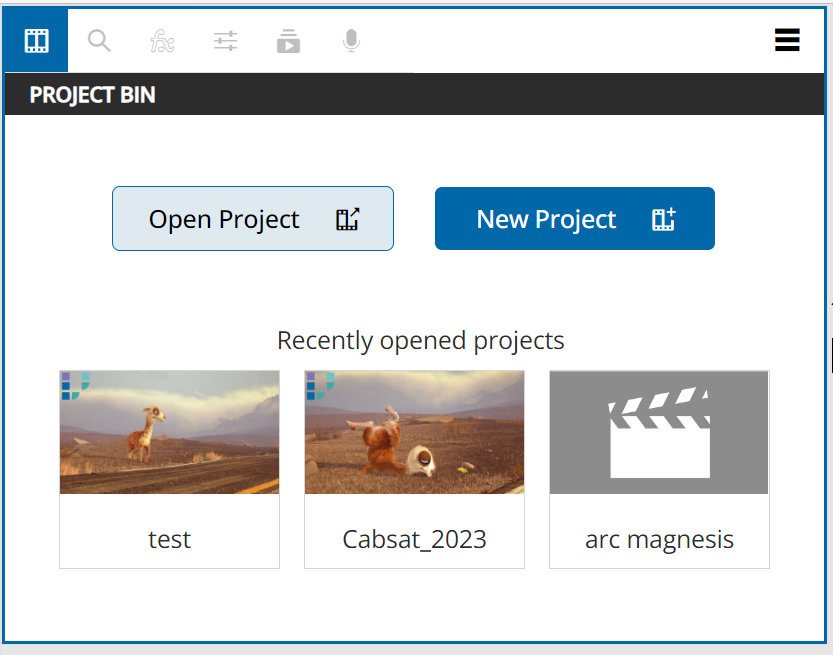Image resolution: width=833 pixels, height=655 pixels.
Task: Click the logo badge on Cabsat_2023 thumbnail
Action: (x=320, y=386)
